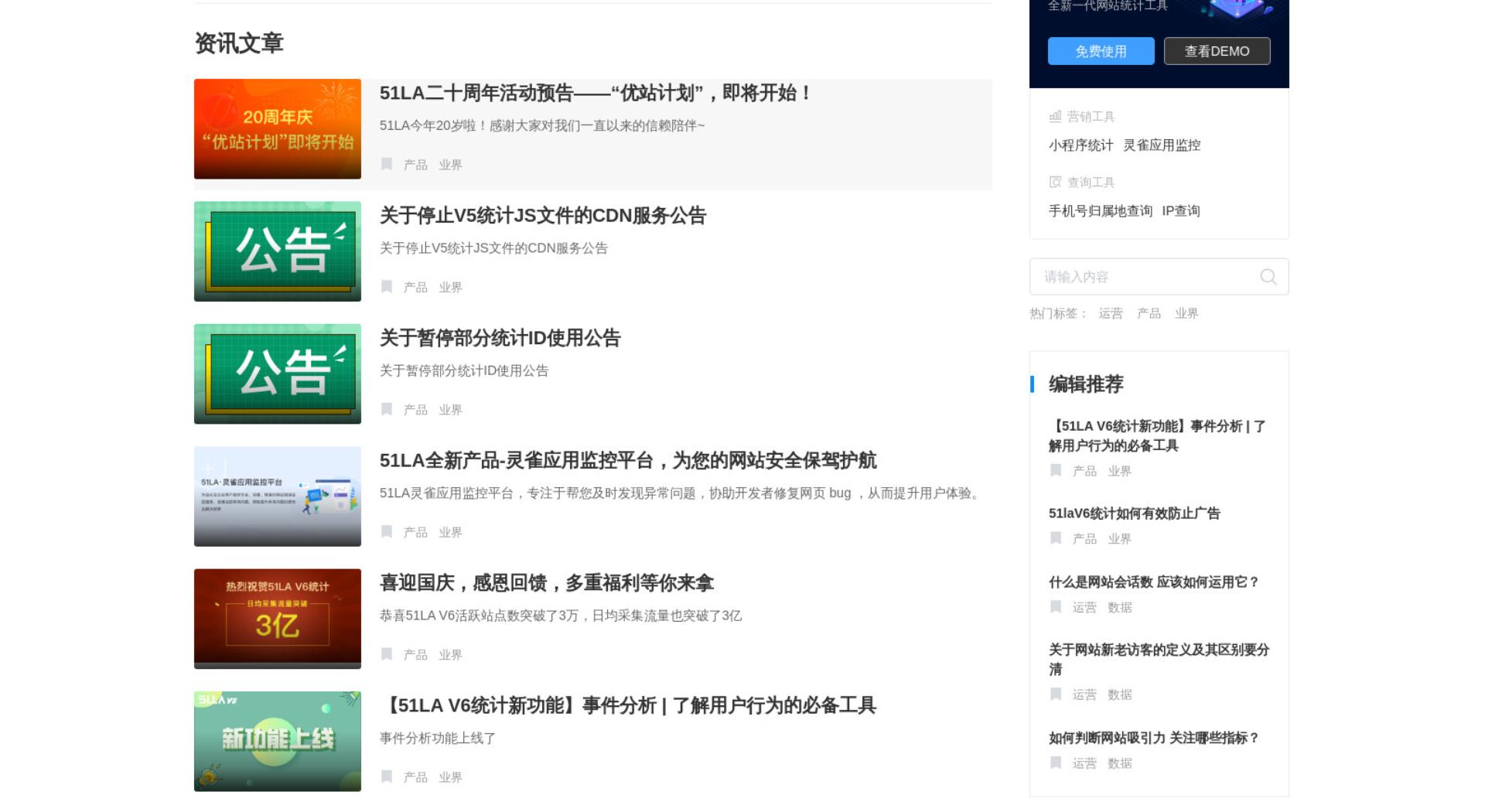The width and height of the screenshot is (1485, 812).
Task: Click bookmark icon under 网站会话数 item
Action: (1056, 607)
